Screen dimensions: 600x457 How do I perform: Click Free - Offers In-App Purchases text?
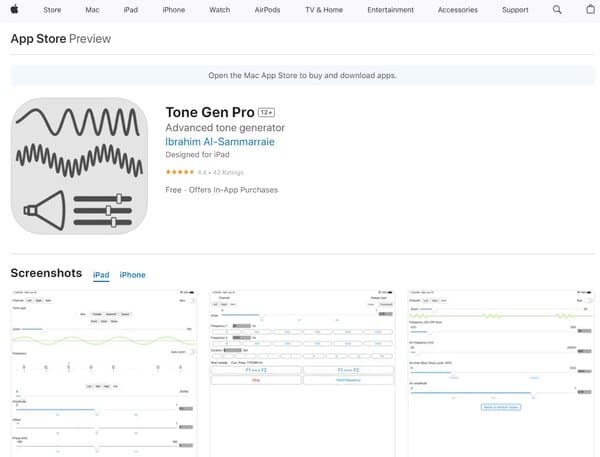(222, 190)
